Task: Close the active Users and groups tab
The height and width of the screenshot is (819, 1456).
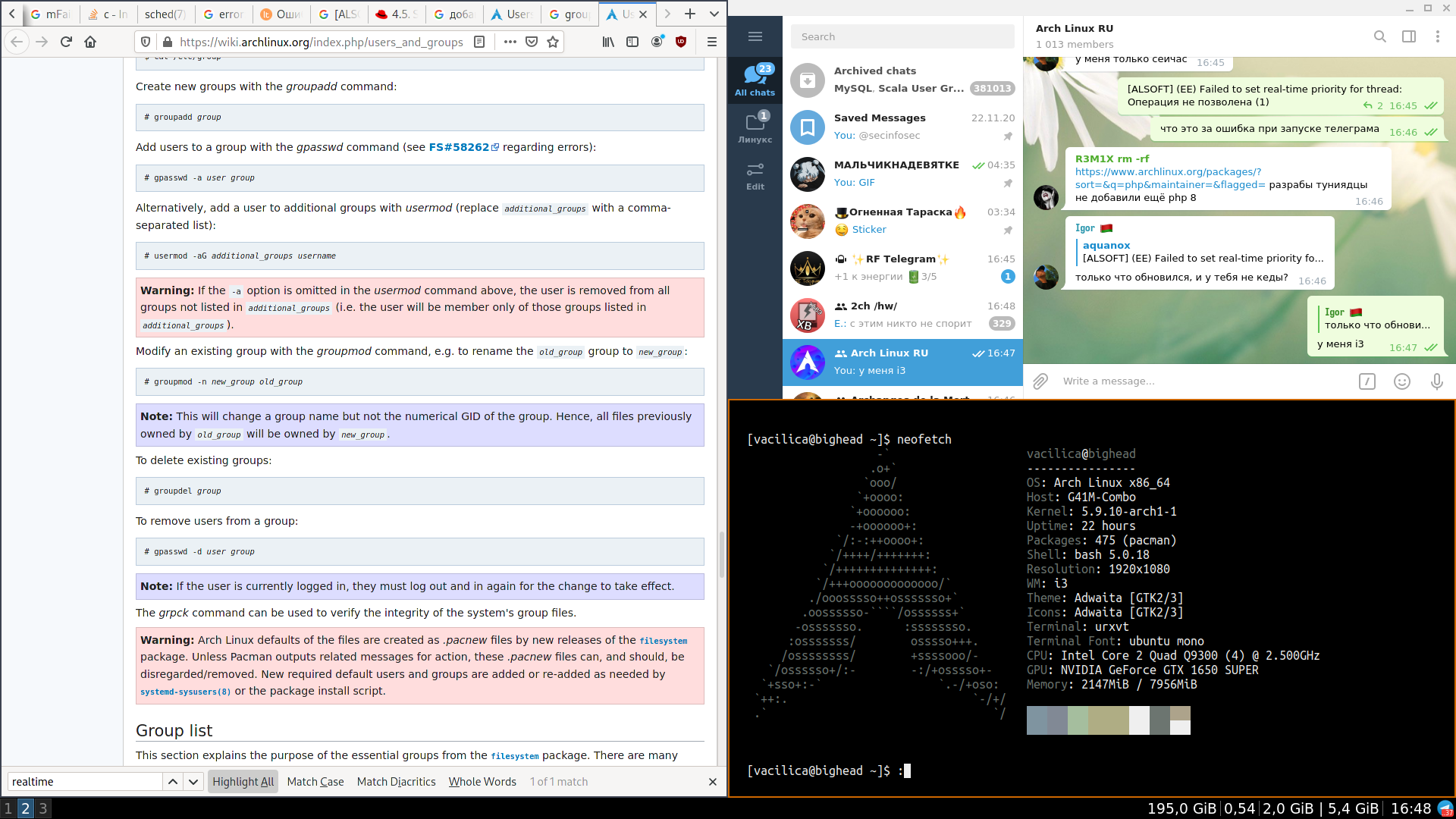Action: [643, 14]
